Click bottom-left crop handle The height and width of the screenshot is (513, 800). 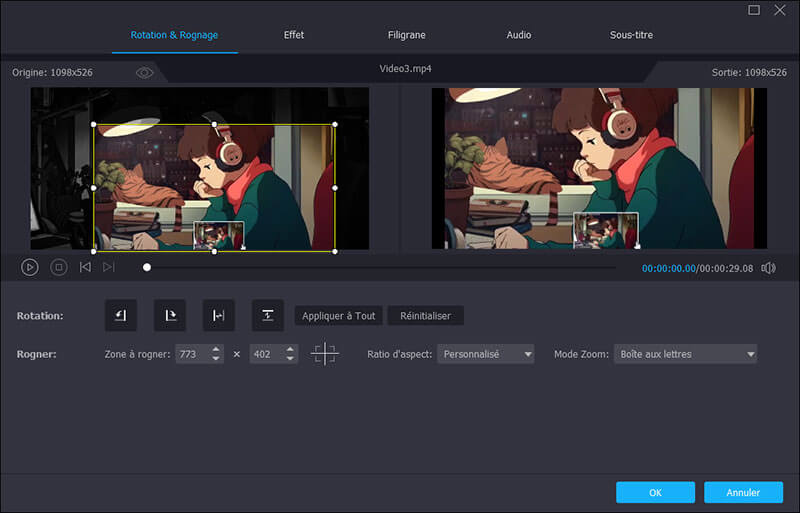pos(93,252)
